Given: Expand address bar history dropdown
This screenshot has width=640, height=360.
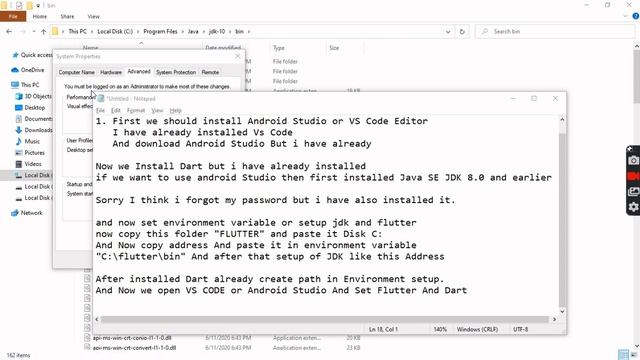Looking at the screenshot, I should pyautogui.click(x=448, y=31).
